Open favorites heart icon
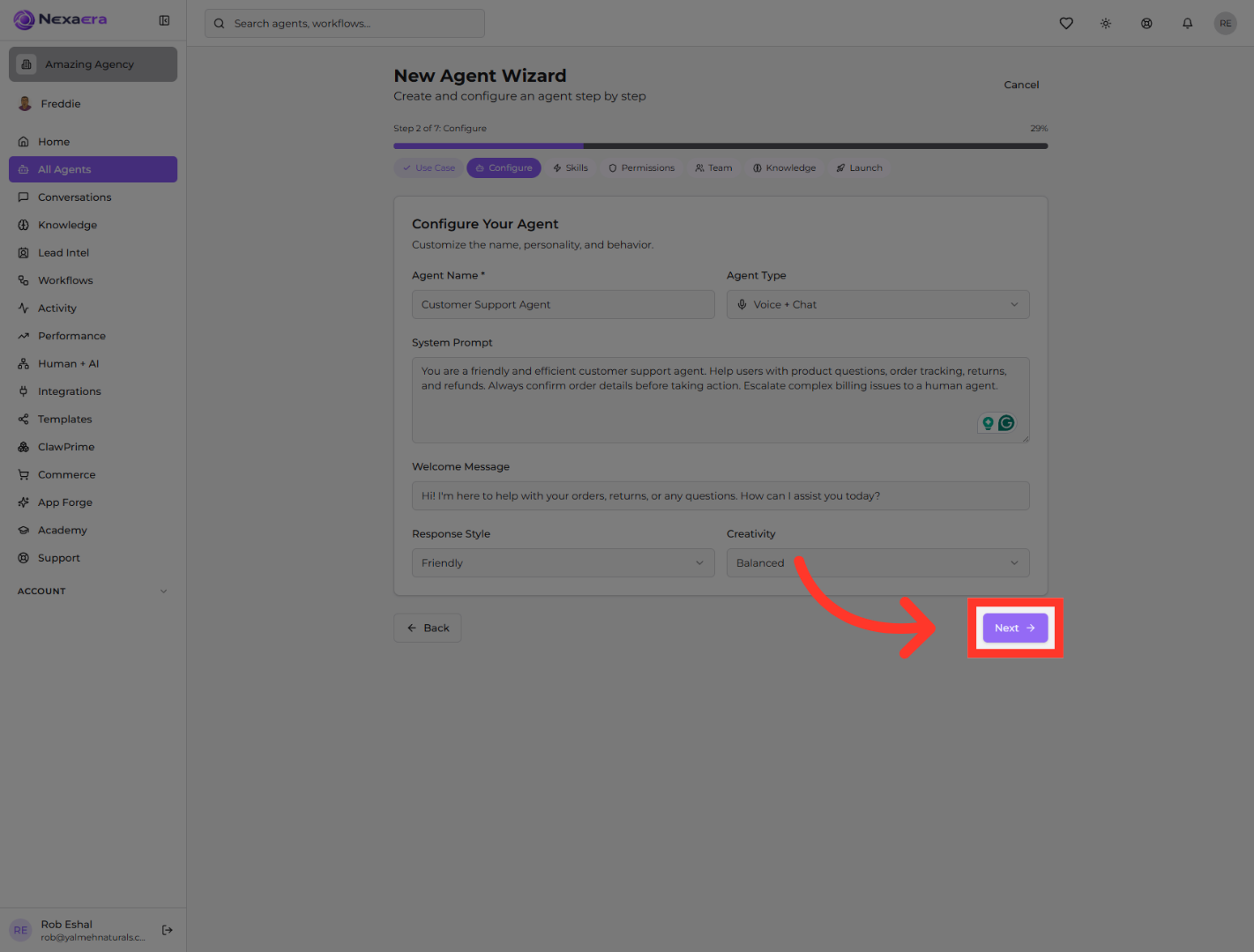 [1066, 24]
